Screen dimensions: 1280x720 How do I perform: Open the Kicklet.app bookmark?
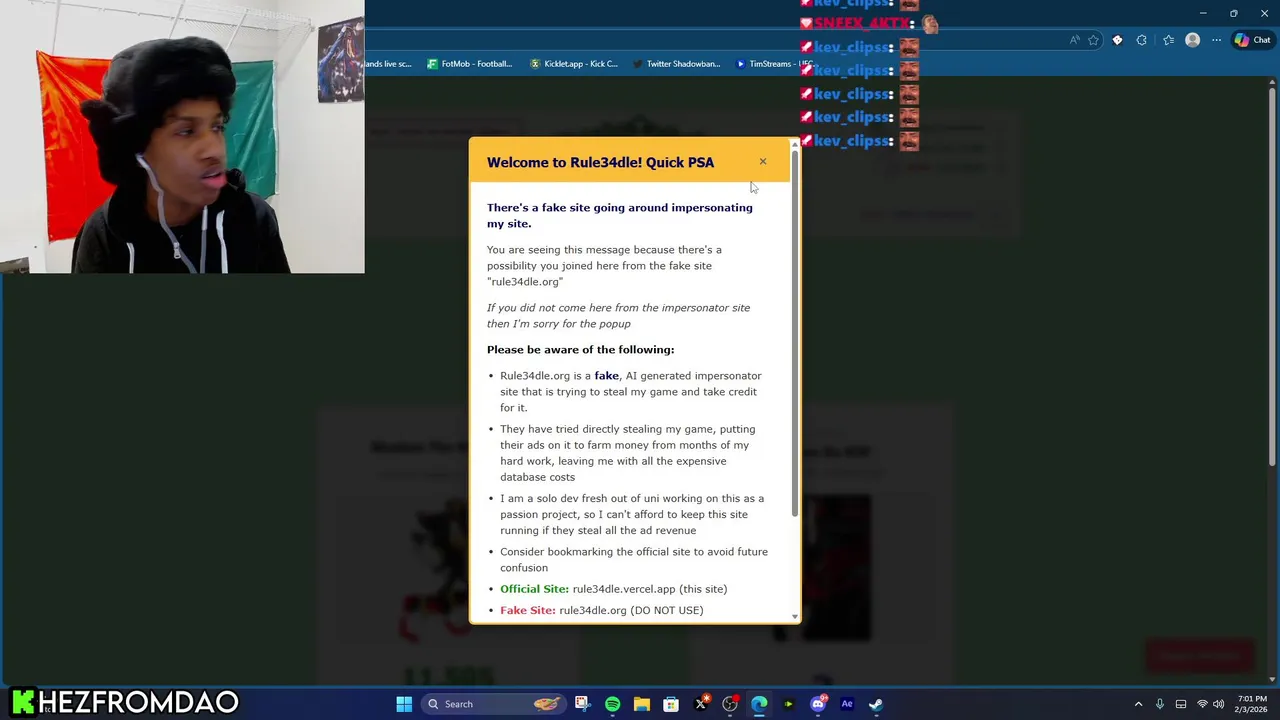coord(573,64)
